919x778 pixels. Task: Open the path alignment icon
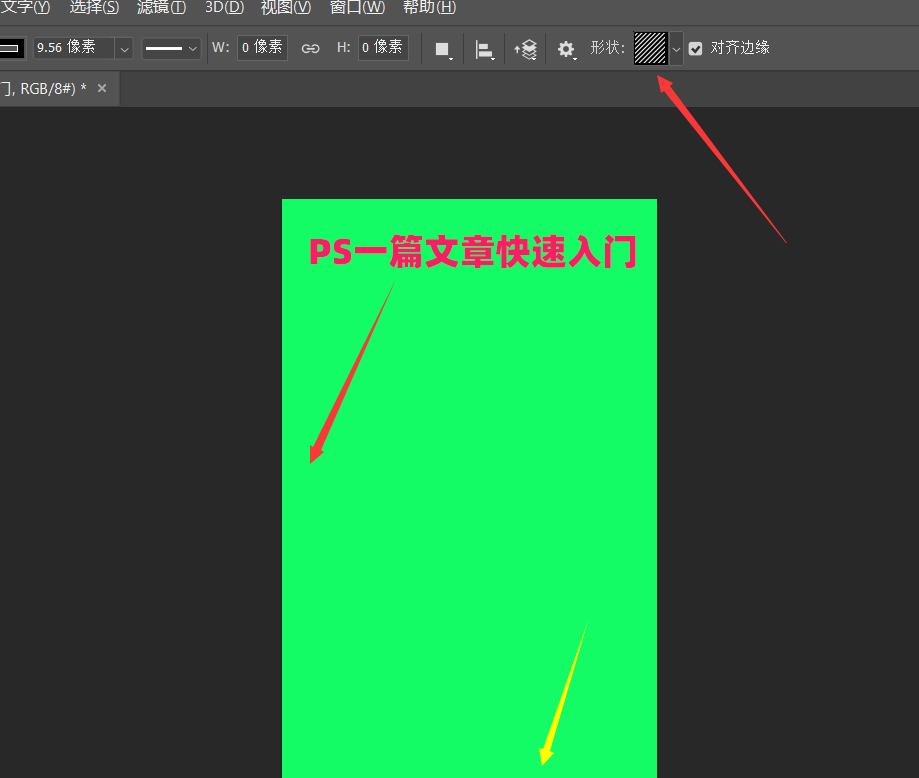pos(485,50)
